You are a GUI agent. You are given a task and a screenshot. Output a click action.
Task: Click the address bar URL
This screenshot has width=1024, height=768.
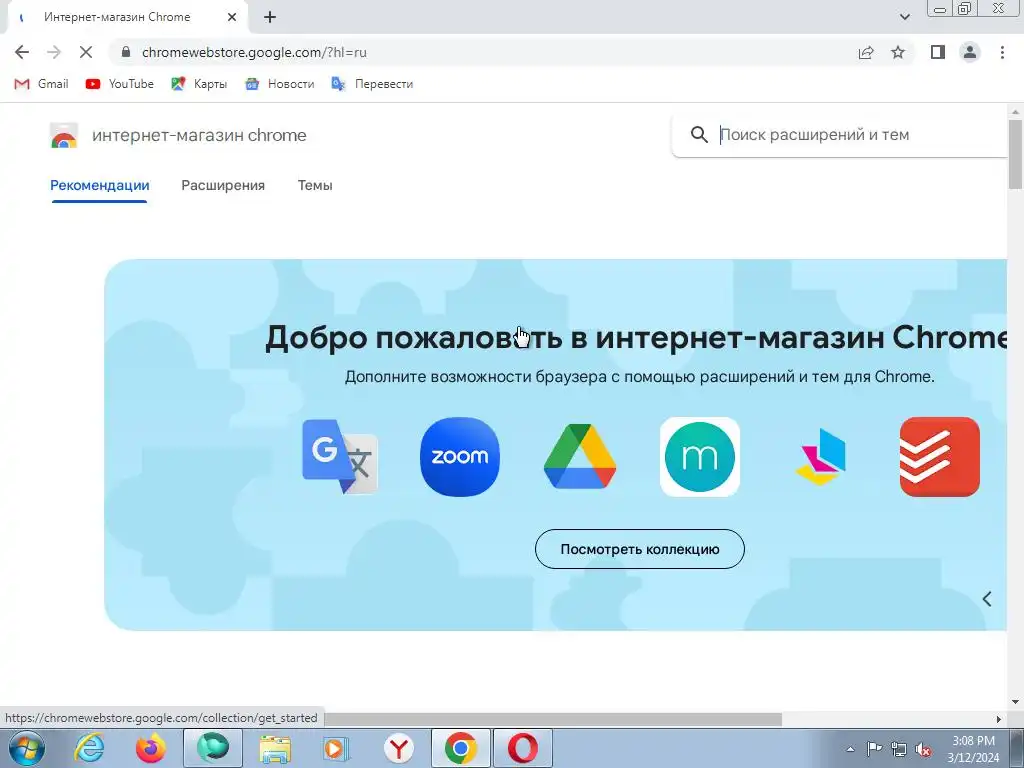coord(254,52)
